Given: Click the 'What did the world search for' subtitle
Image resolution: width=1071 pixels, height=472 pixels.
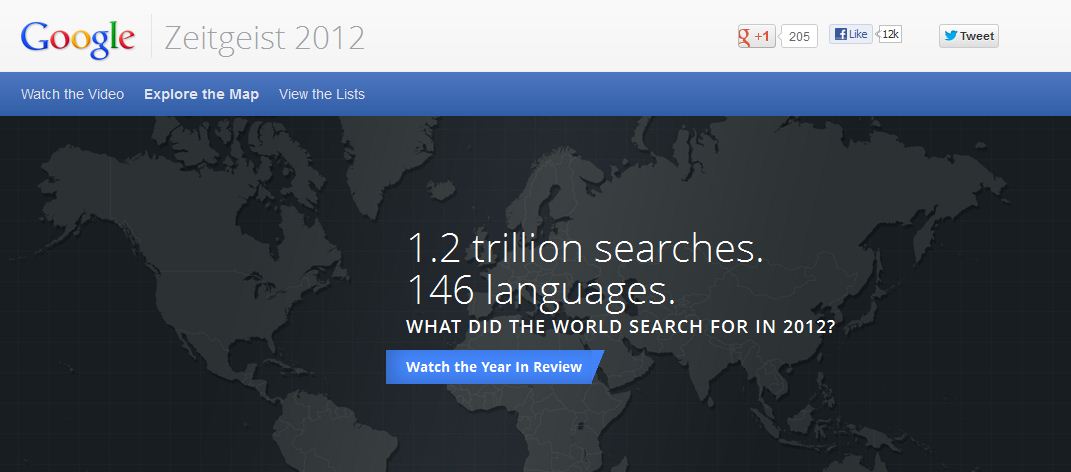Looking at the screenshot, I should [x=620, y=327].
